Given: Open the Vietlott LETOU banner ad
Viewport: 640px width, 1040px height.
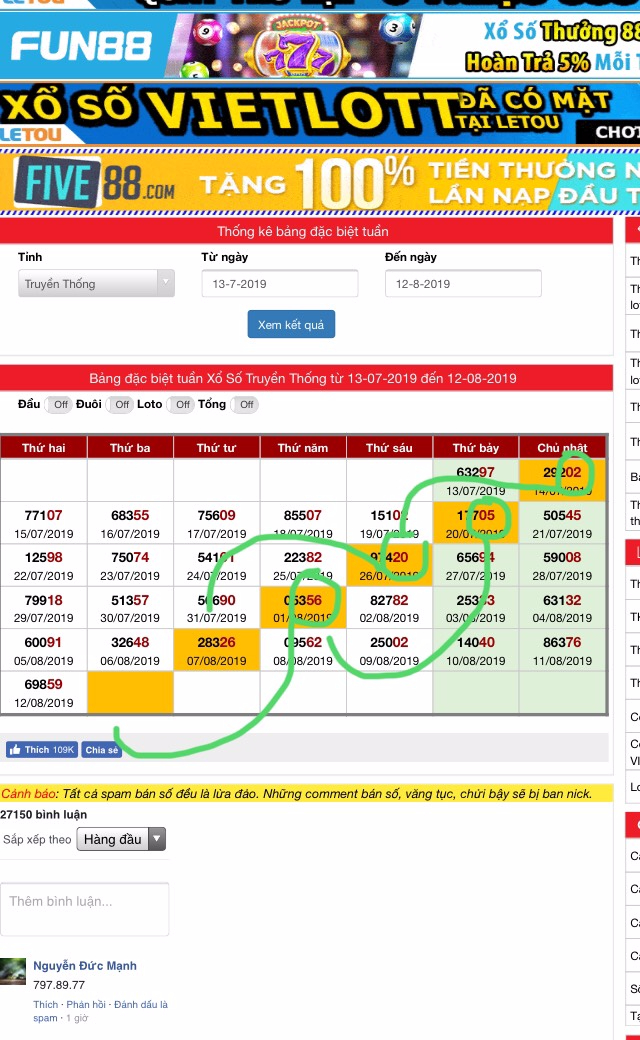Looking at the screenshot, I should click(320, 114).
